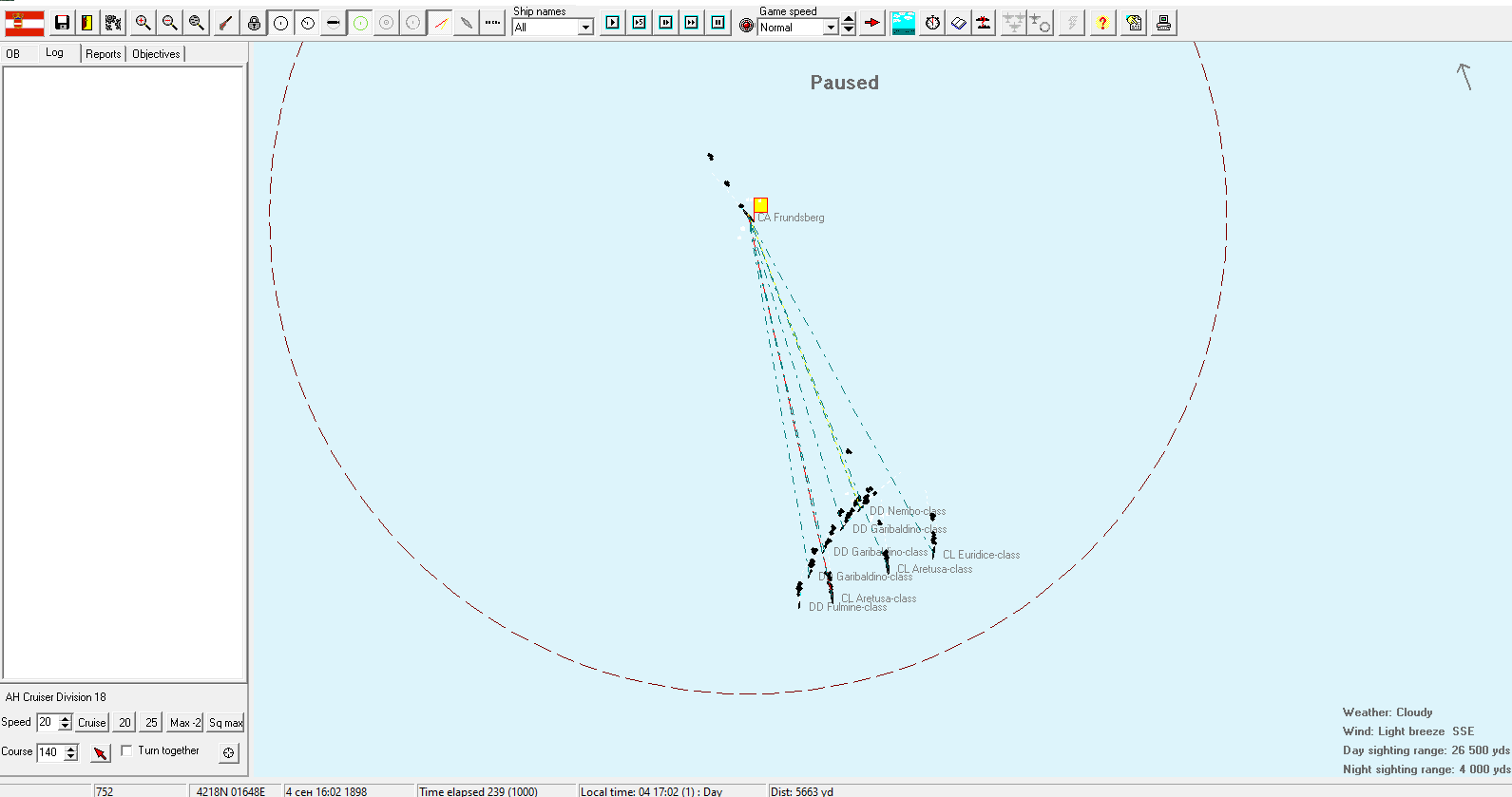Screen dimensions: 1512x797
Task: Select the yellow CA Frundsberg ship marker
Action: [760, 204]
